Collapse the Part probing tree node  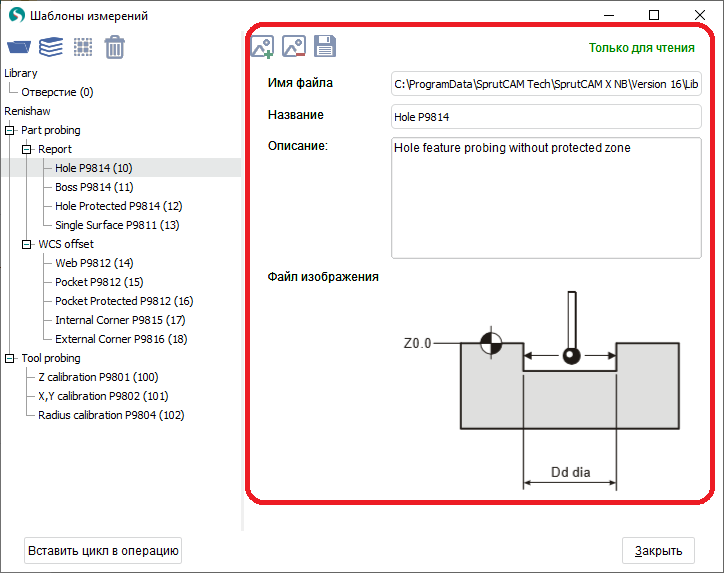10,130
